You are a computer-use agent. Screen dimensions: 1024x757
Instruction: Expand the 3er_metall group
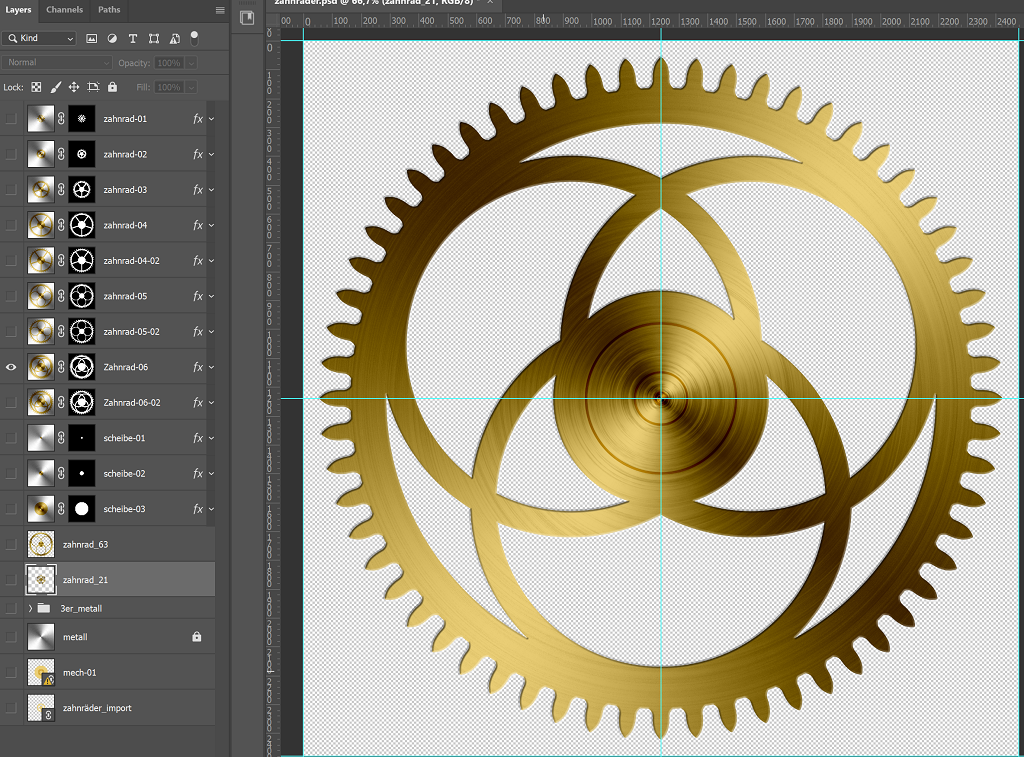pyautogui.click(x=30, y=608)
